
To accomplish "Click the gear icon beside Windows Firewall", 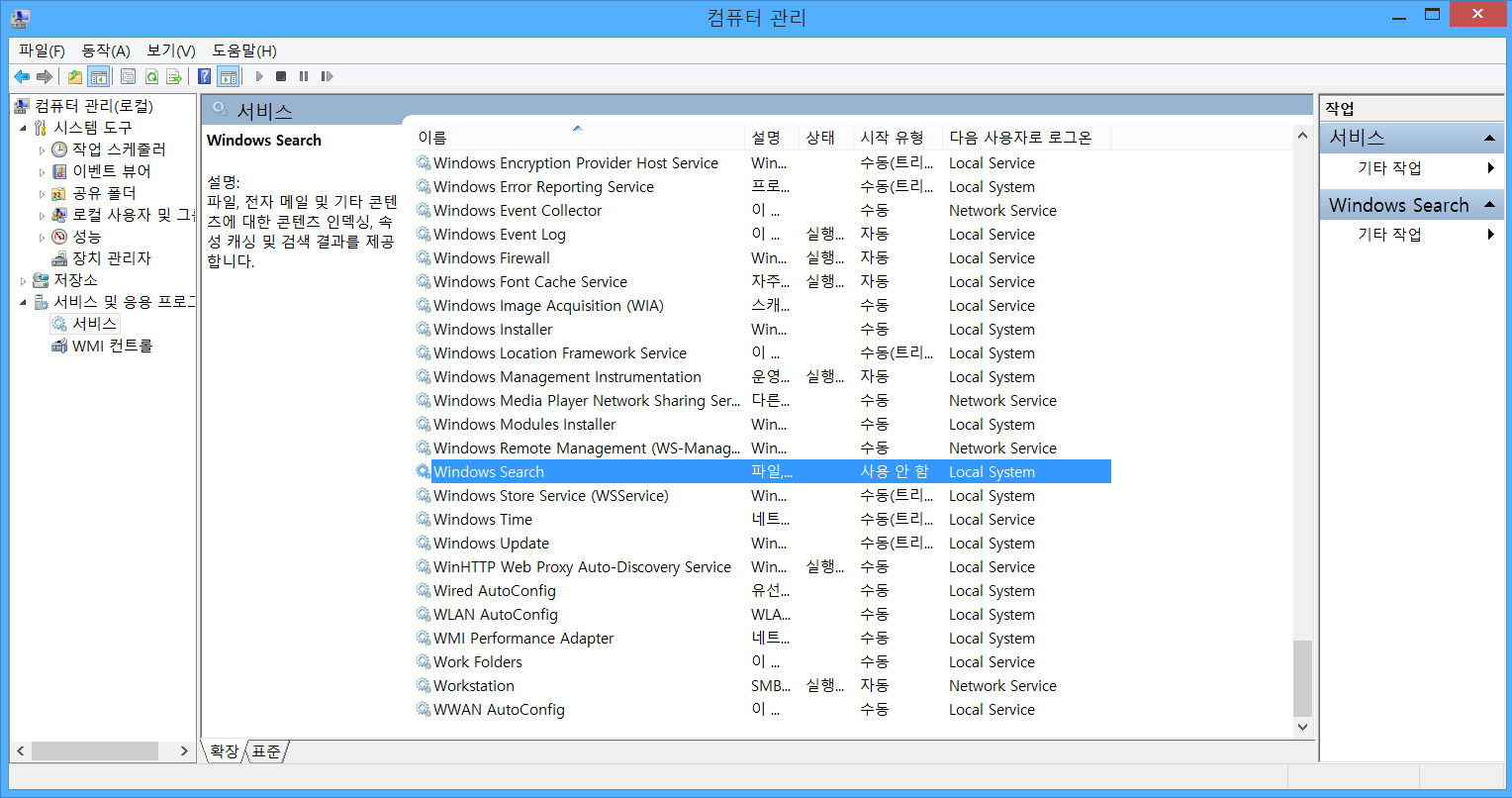I will tap(424, 258).
